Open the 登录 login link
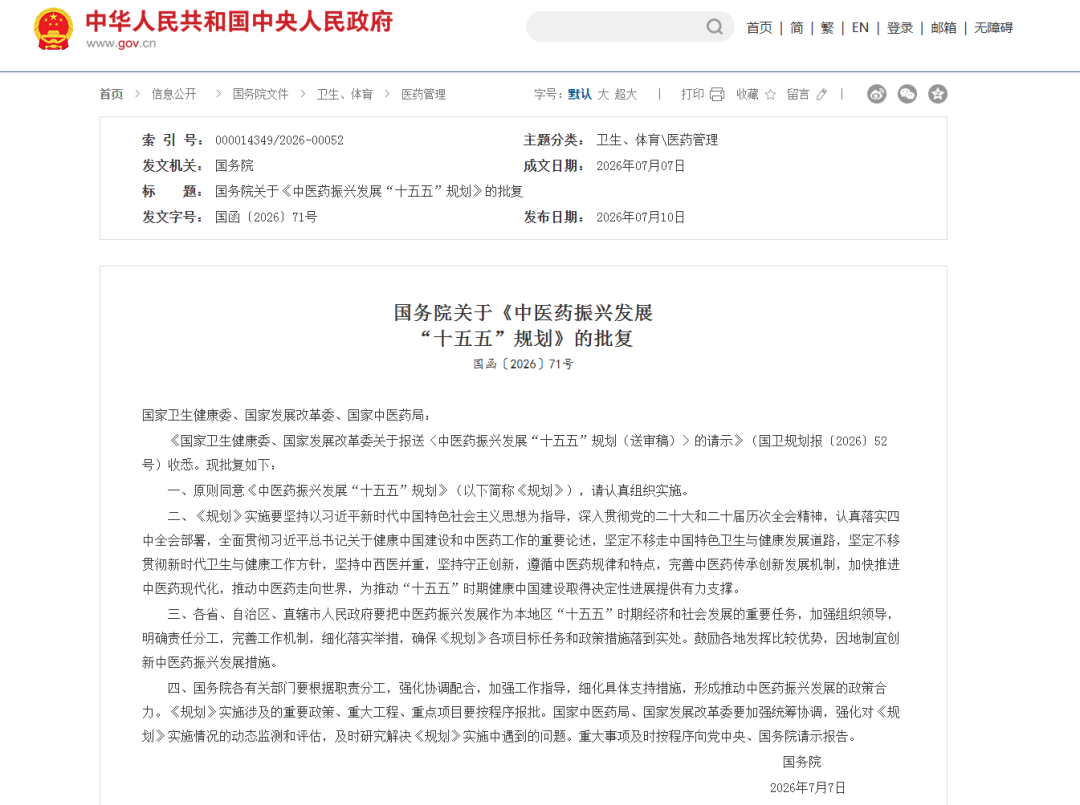Image resolution: width=1080 pixels, height=805 pixels. [x=900, y=28]
